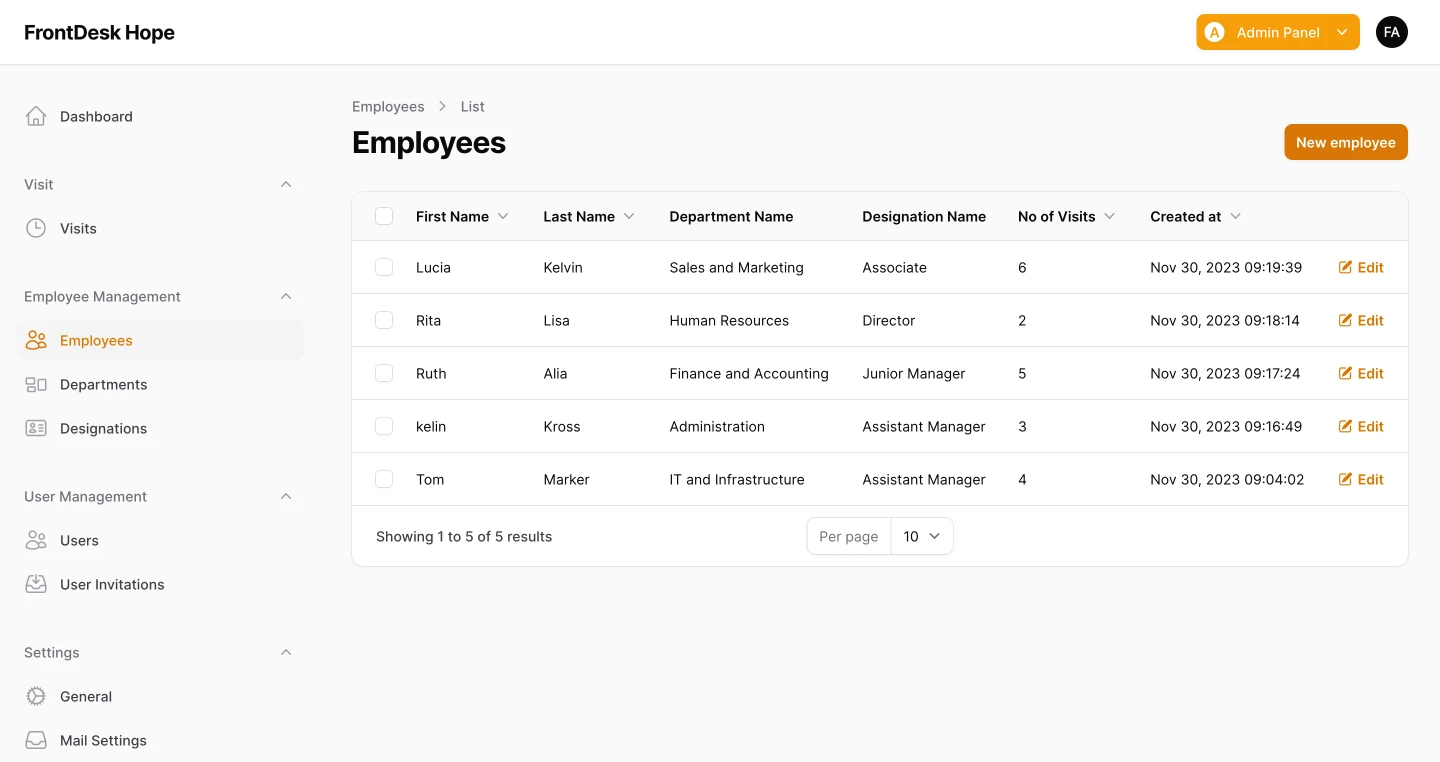Click the edit pencil icon for Lucia
Image resolution: width=1440 pixels, height=762 pixels.
(x=1345, y=267)
